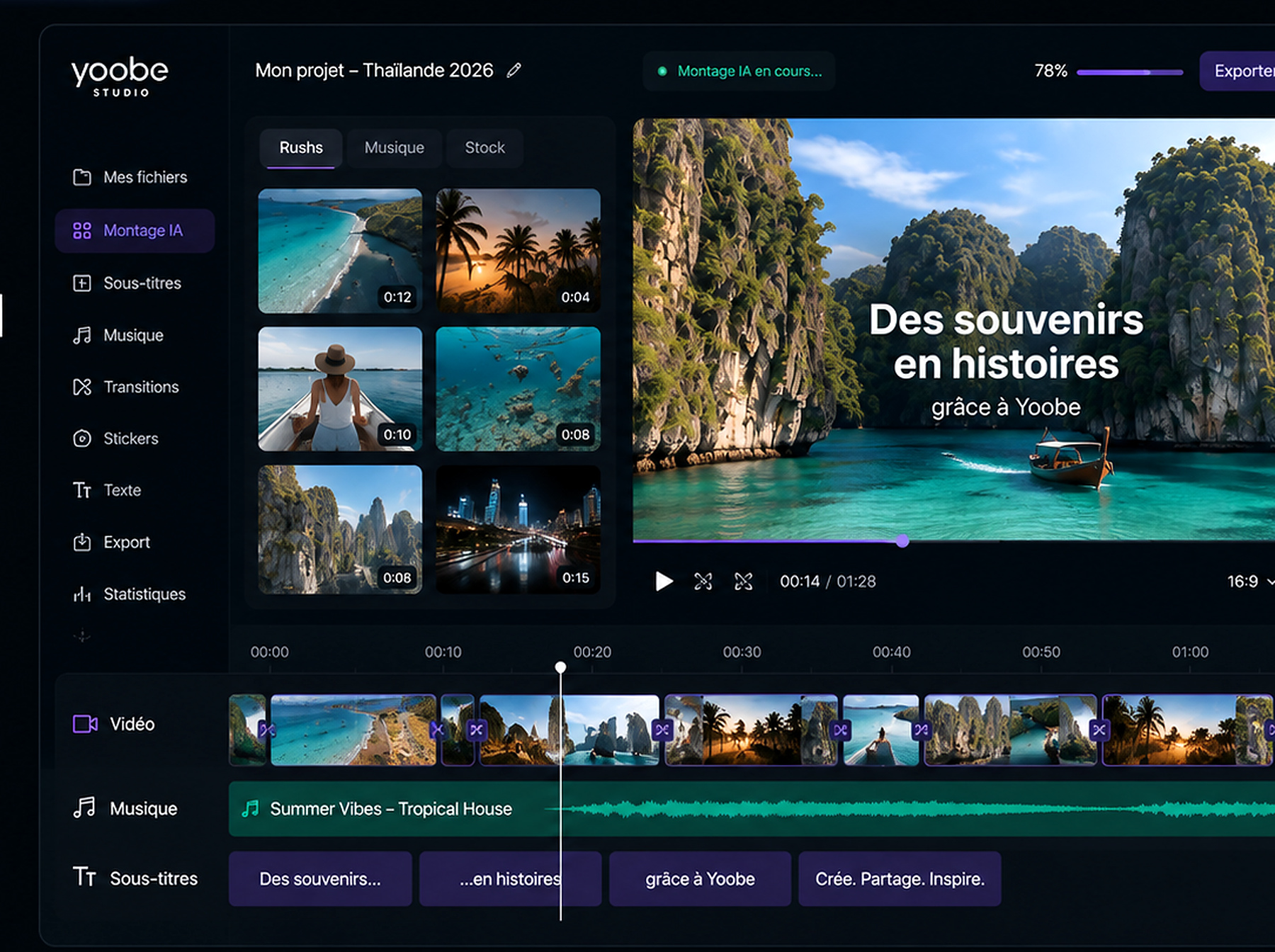Click the Sous-titres plus-box icon in sidebar

[x=82, y=283]
